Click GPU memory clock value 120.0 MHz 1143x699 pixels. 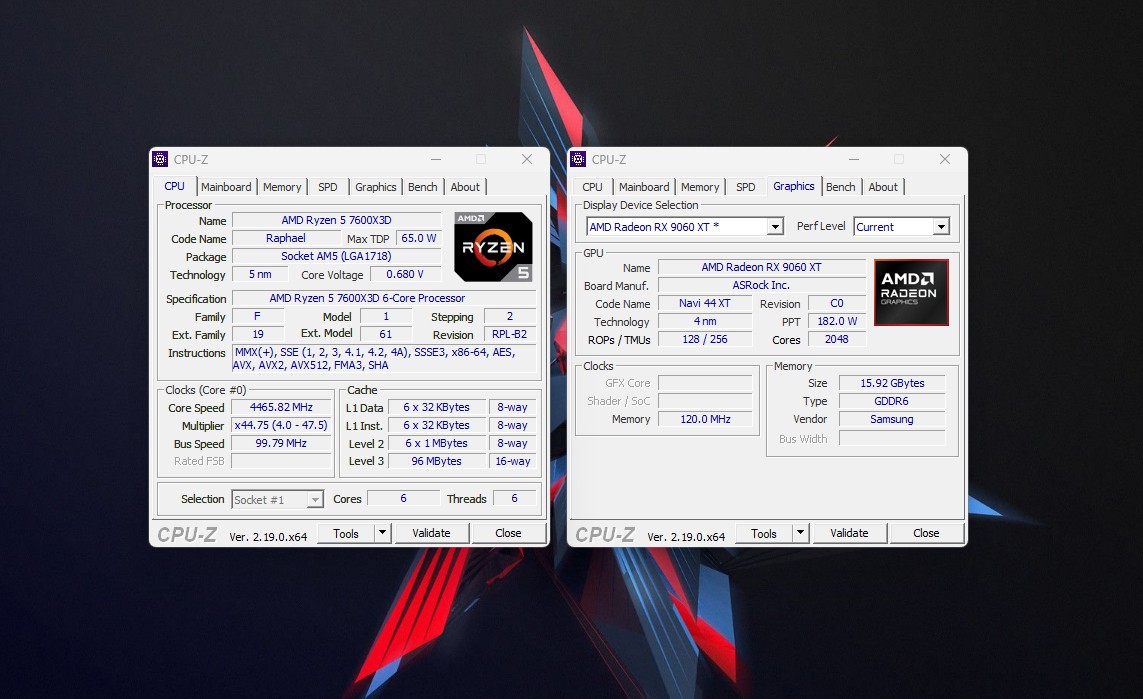pos(705,419)
